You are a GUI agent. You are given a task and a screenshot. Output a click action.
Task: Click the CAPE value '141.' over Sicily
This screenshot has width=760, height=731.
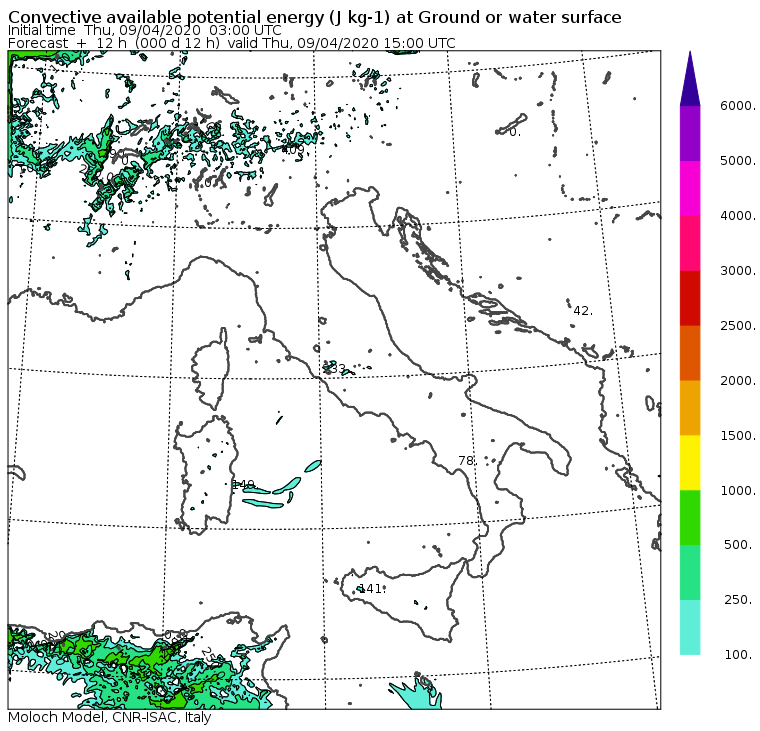(372, 589)
